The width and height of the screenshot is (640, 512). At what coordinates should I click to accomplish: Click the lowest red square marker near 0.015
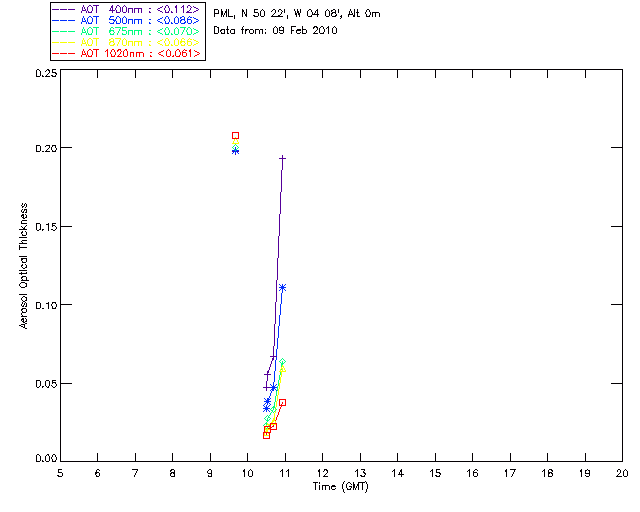pyautogui.click(x=267, y=436)
